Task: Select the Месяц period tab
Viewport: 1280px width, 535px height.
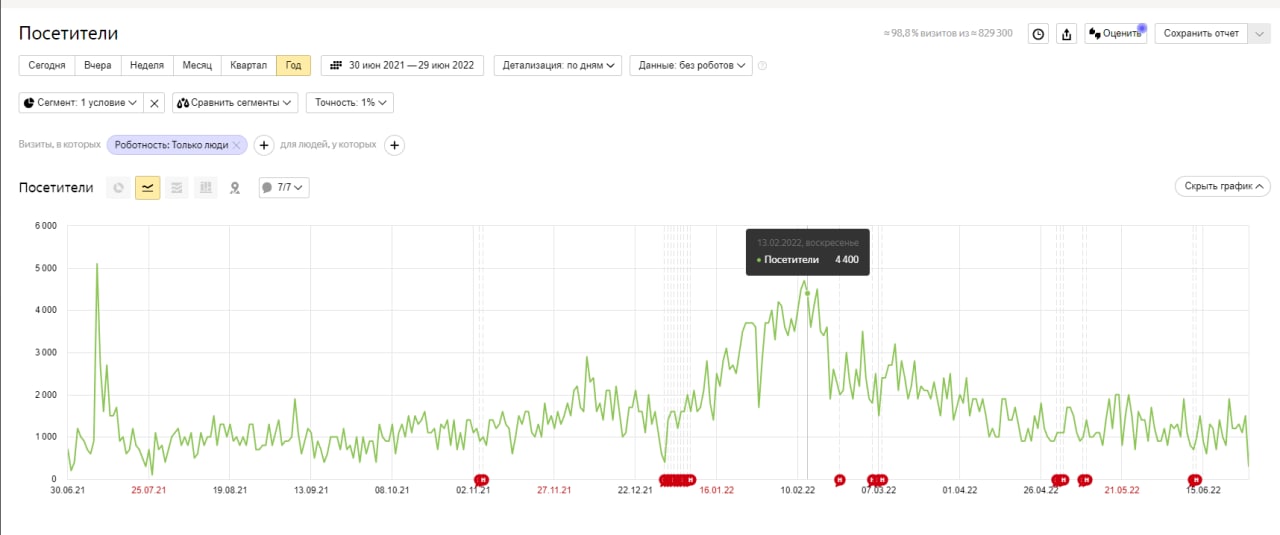Action: (x=197, y=65)
